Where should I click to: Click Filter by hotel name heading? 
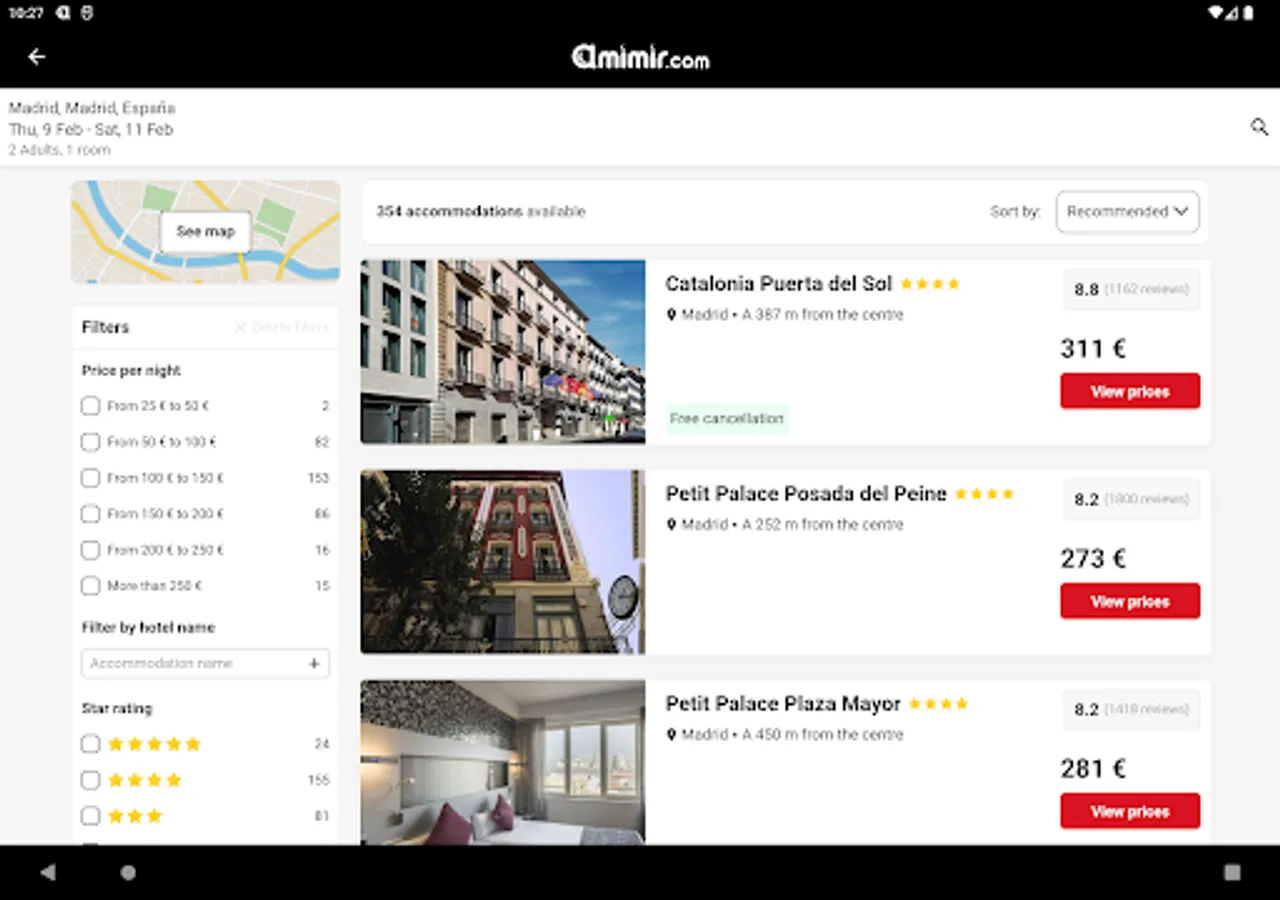tap(148, 628)
